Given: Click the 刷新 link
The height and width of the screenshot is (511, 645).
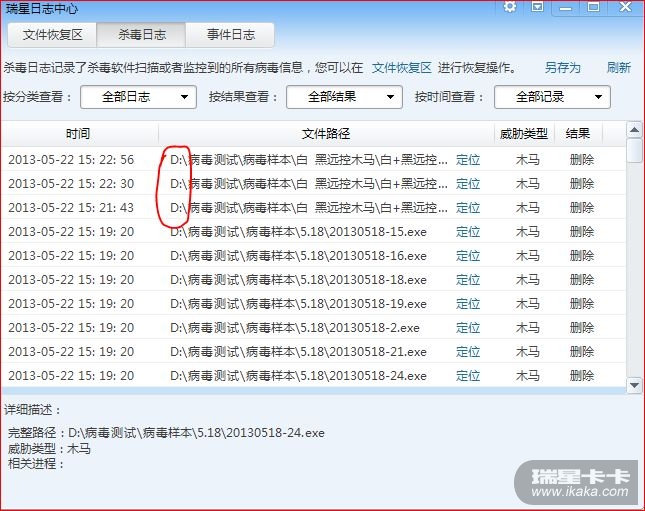Looking at the screenshot, I should [618, 68].
